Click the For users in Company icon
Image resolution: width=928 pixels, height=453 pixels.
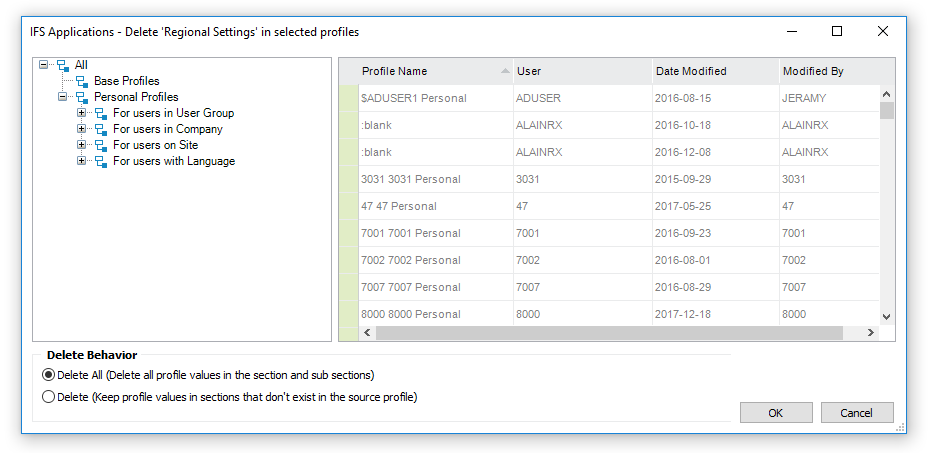tap(101, 129)
